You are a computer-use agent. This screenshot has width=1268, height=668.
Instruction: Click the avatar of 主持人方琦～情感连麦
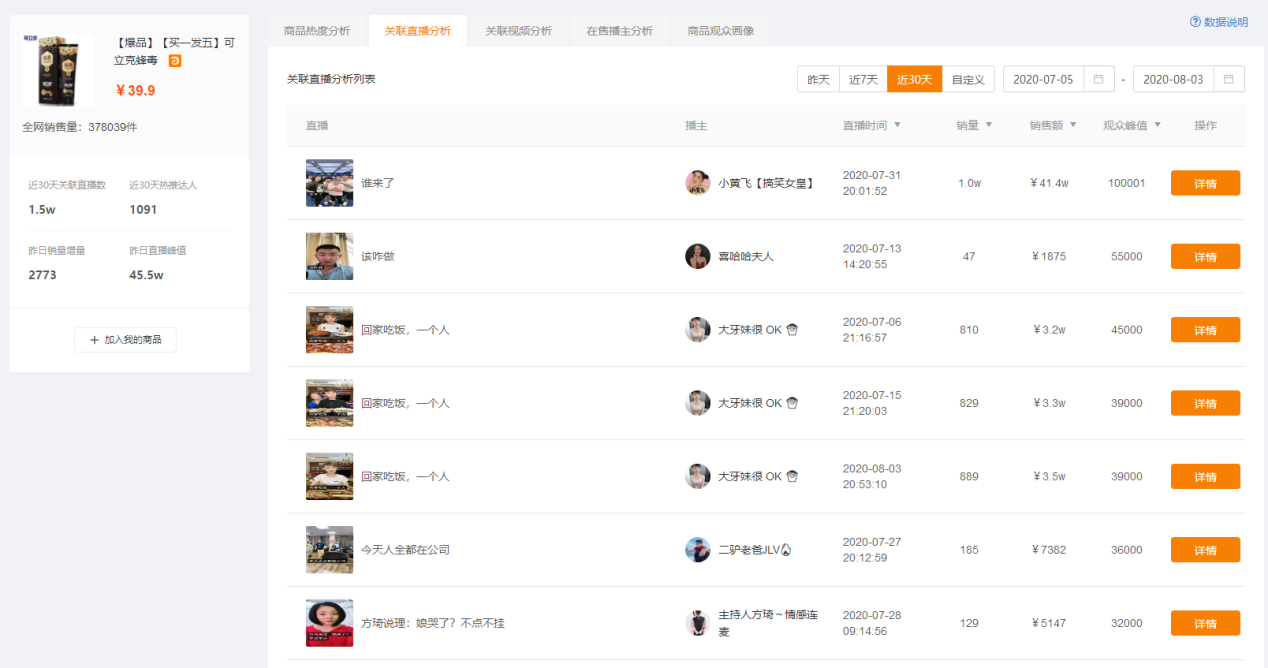click(x=698, y=623)
